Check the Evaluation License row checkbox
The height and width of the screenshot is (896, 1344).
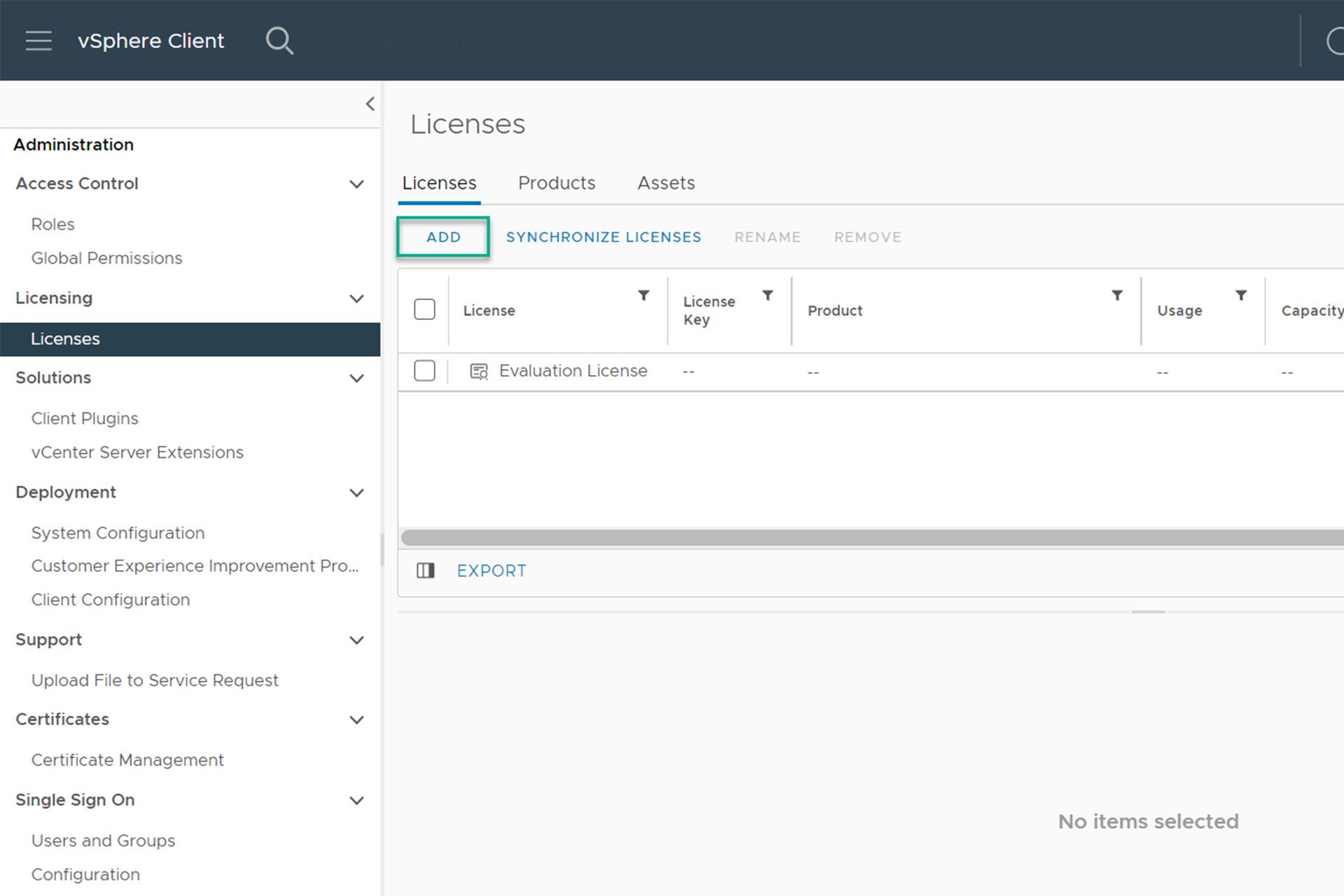tap(424, 370)
